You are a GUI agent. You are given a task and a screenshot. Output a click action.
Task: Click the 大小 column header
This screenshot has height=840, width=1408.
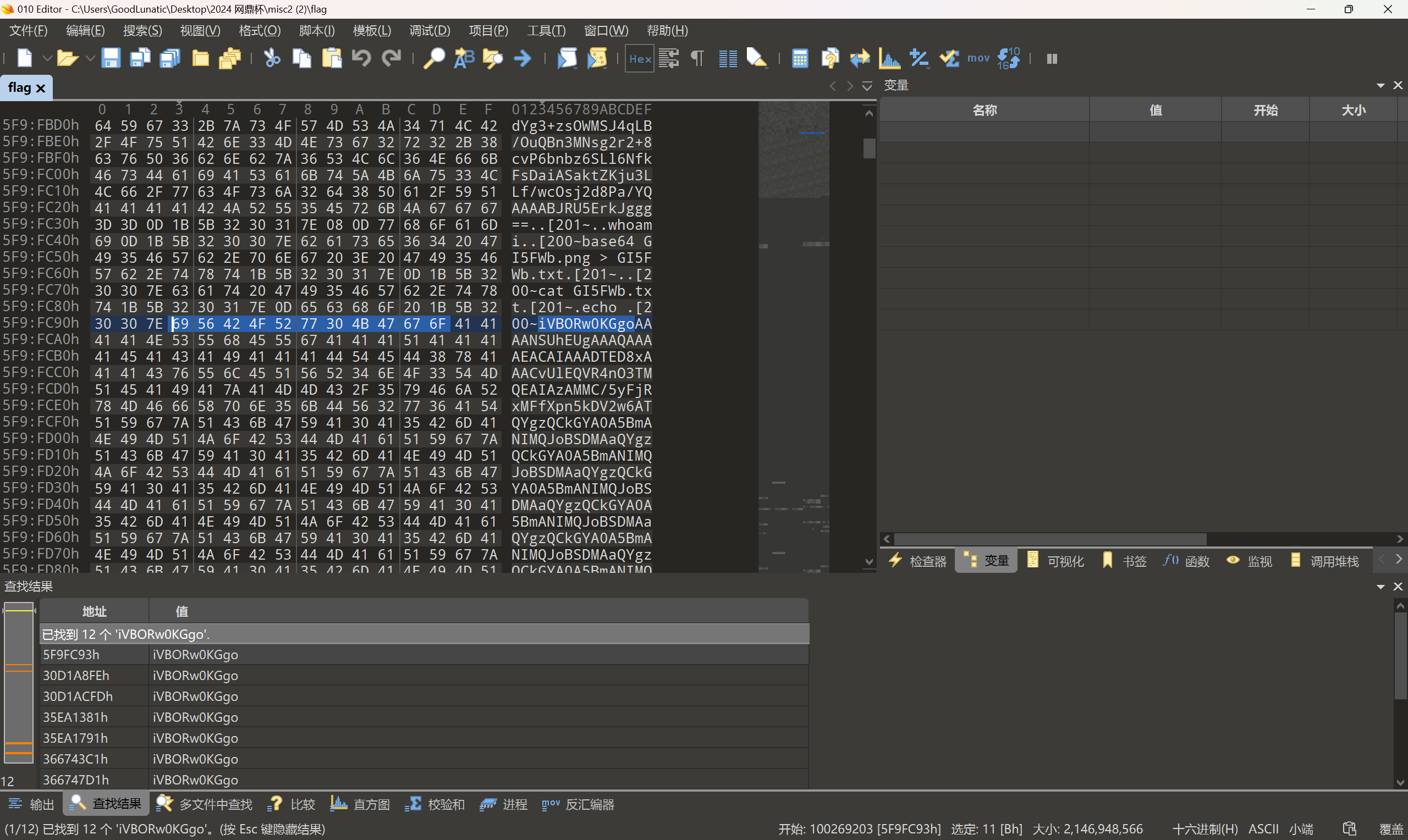pos(1353,110)
